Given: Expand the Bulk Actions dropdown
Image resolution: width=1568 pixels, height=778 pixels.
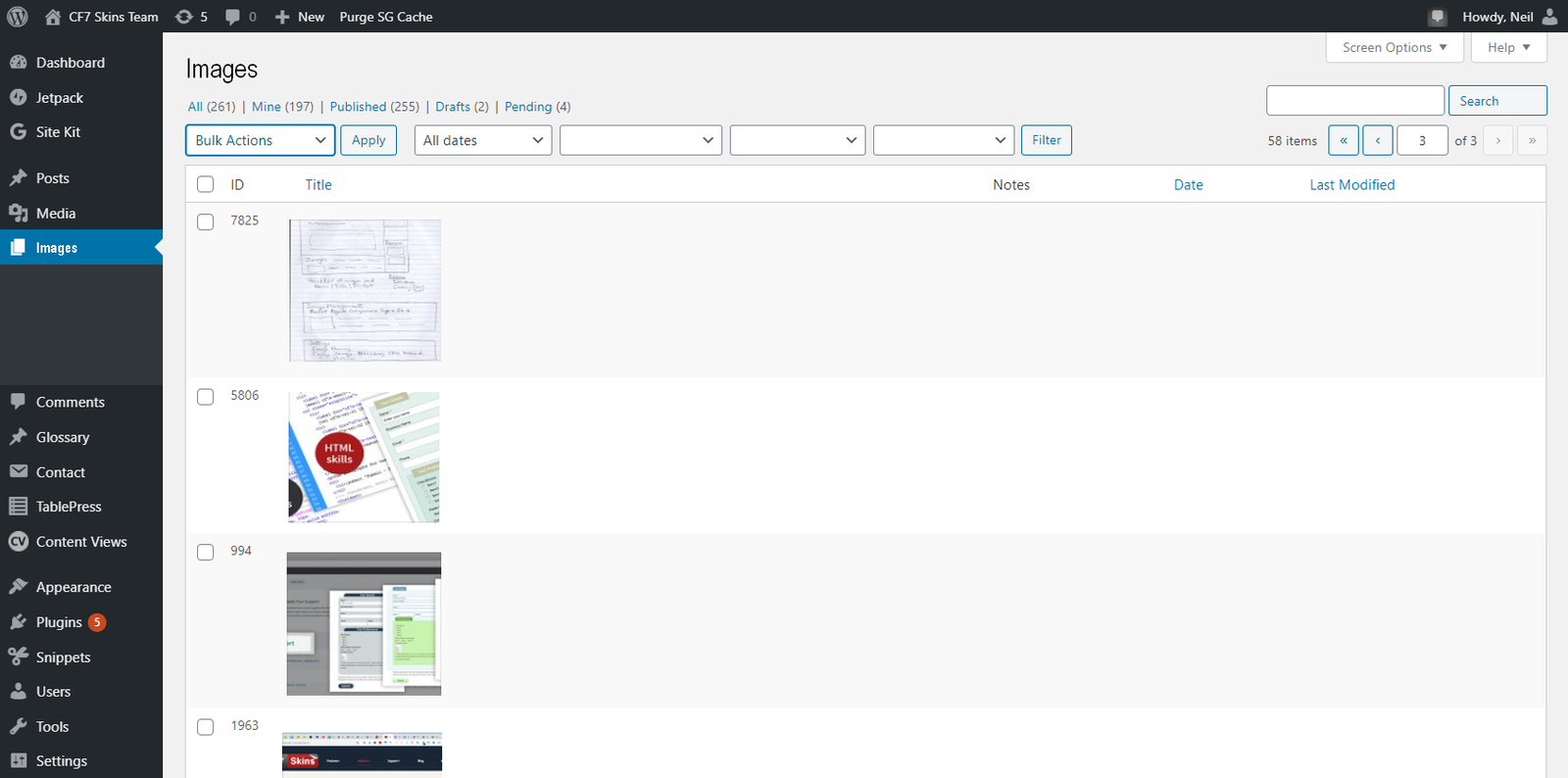Looking at the screenshot, I should 260,140.
